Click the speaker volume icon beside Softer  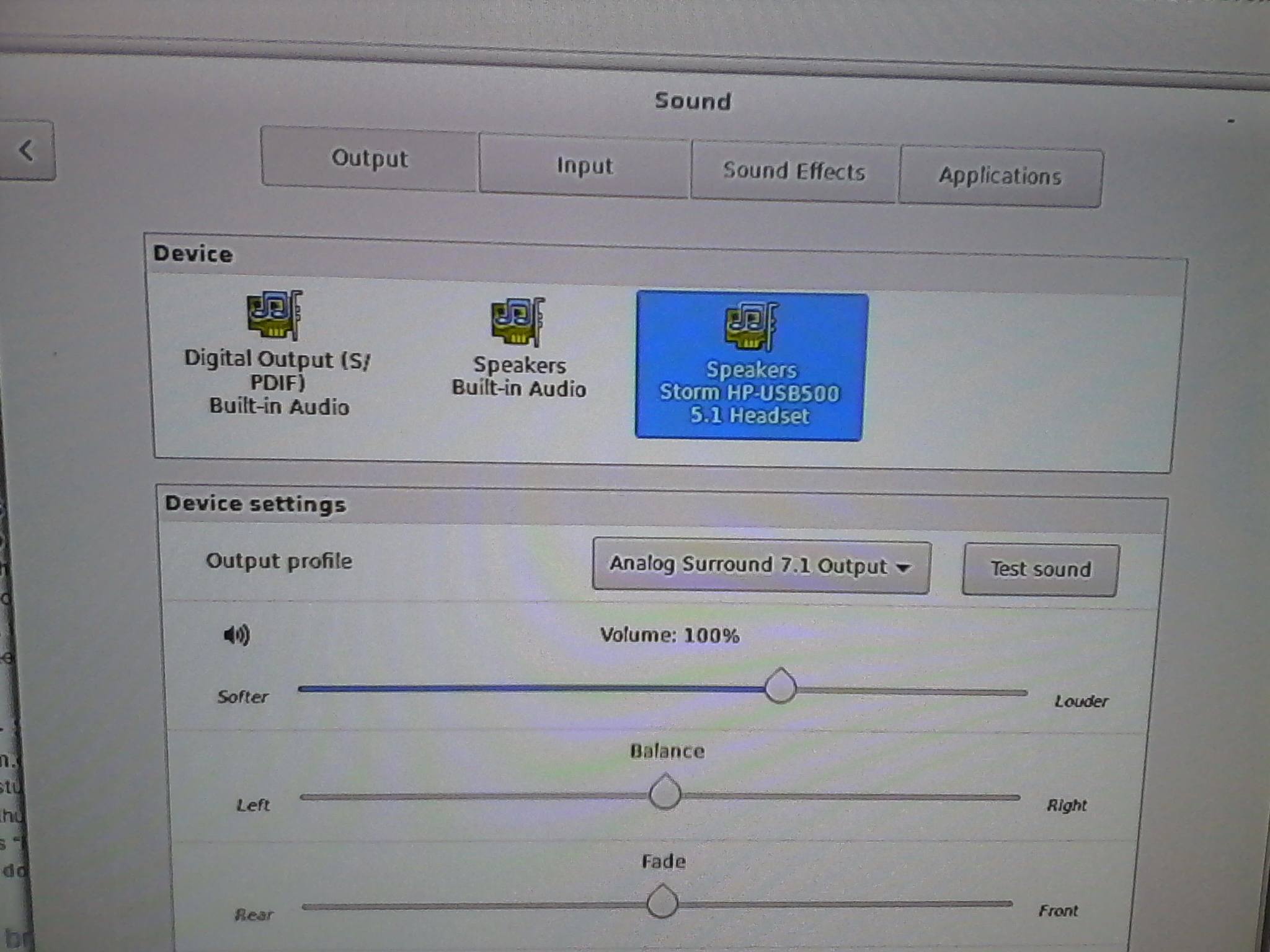coord(236,635)
